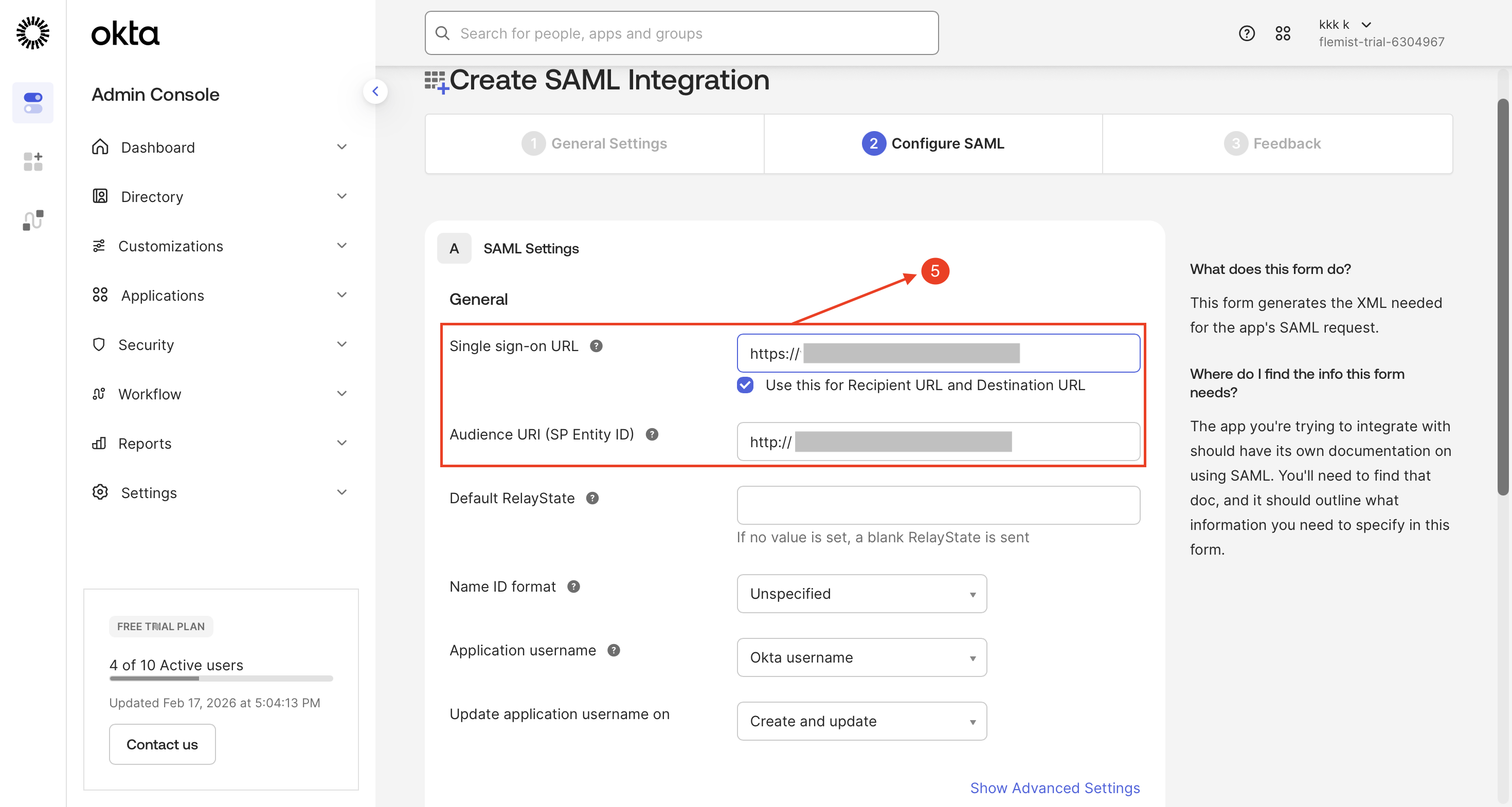
Task: Toggle Use this for Recipient URL checkbox
Action: (x=745, y=386)
